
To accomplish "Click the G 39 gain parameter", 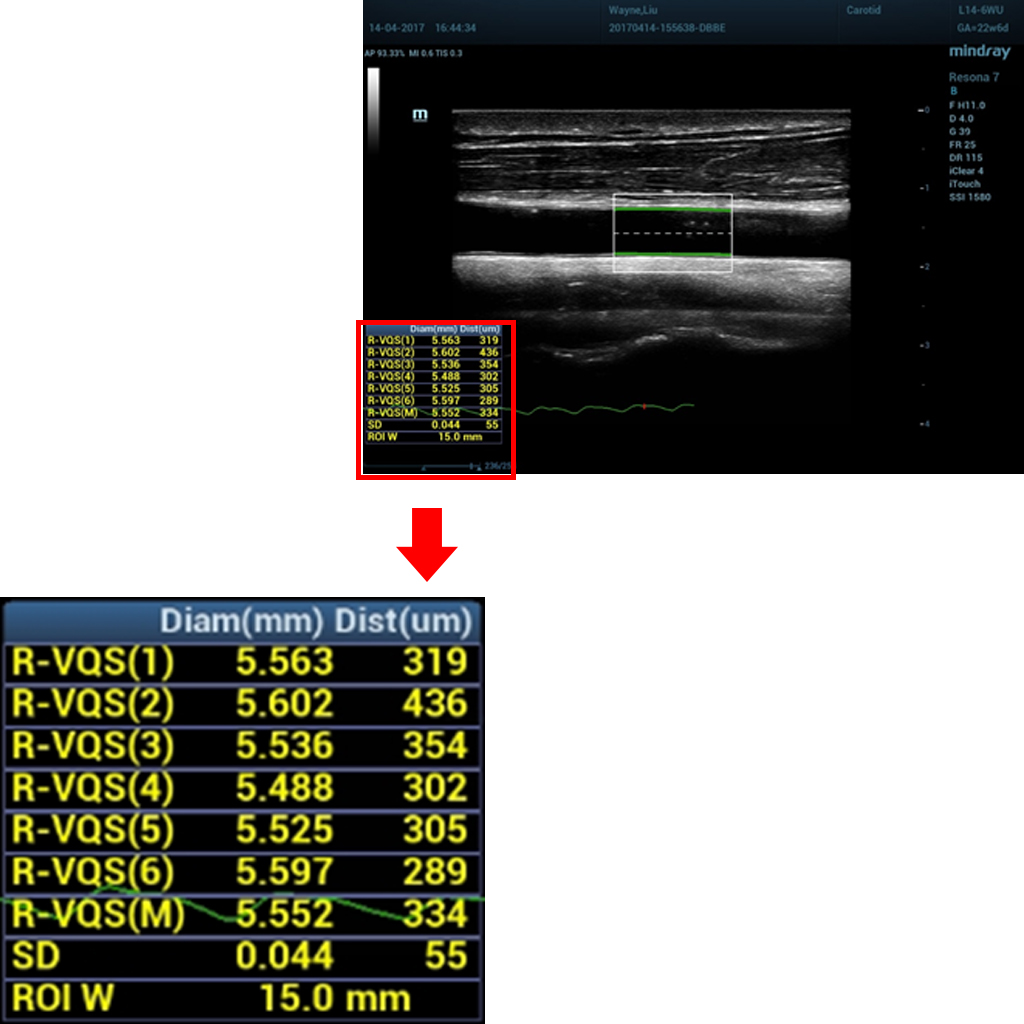I will (958, 132).
